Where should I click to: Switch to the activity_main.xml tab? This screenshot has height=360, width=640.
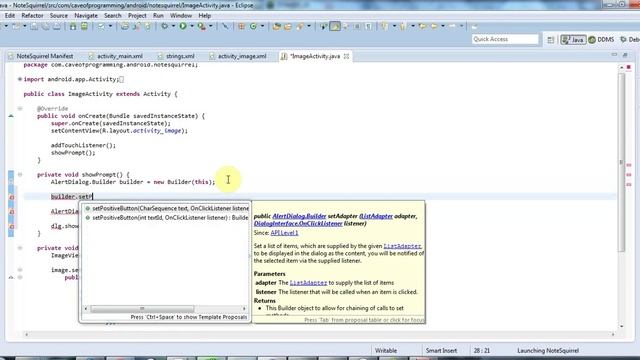point(116,56)
